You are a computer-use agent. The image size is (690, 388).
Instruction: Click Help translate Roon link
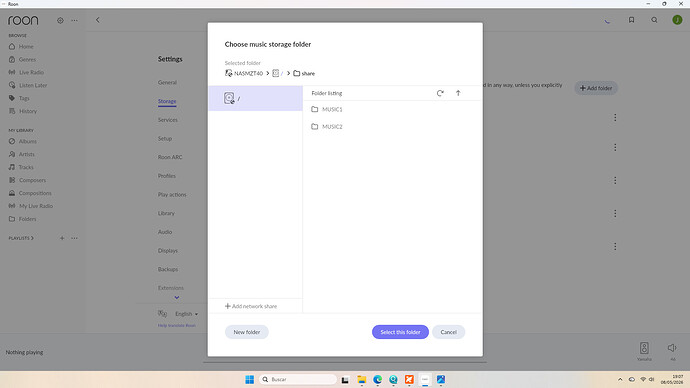coord(176,326)
